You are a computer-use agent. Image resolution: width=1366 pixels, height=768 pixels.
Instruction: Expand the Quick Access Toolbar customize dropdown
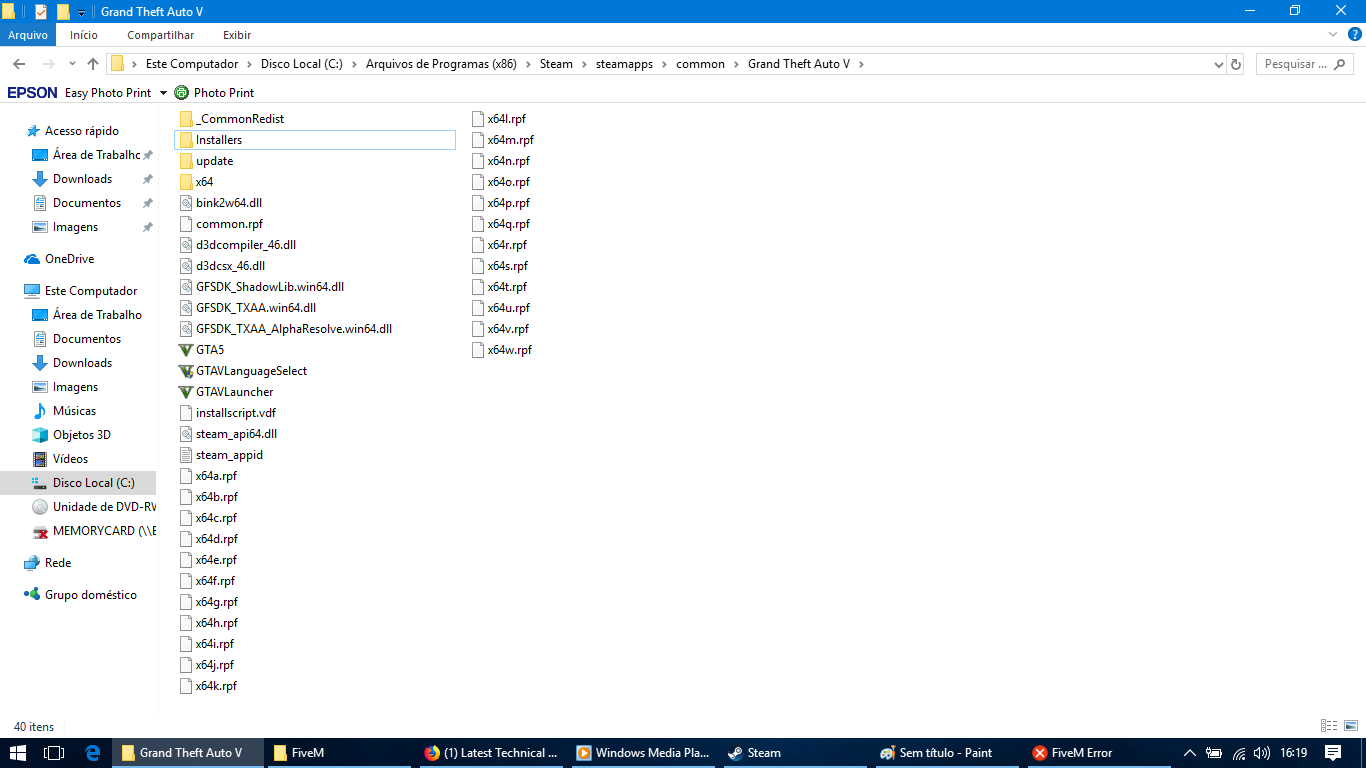(81, 12)
